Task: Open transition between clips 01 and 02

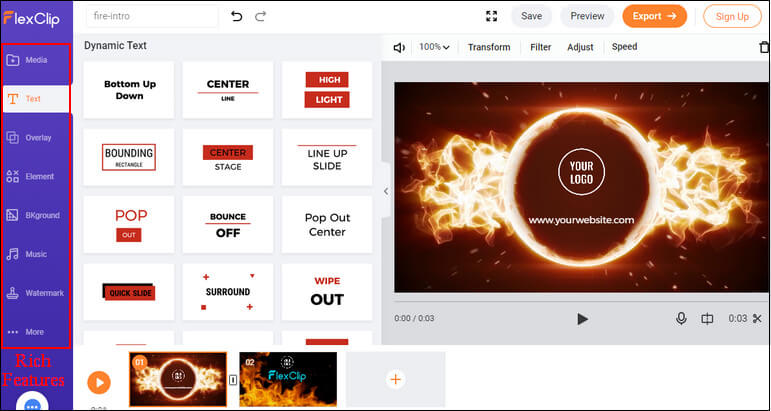Action: tap(233, 380)
